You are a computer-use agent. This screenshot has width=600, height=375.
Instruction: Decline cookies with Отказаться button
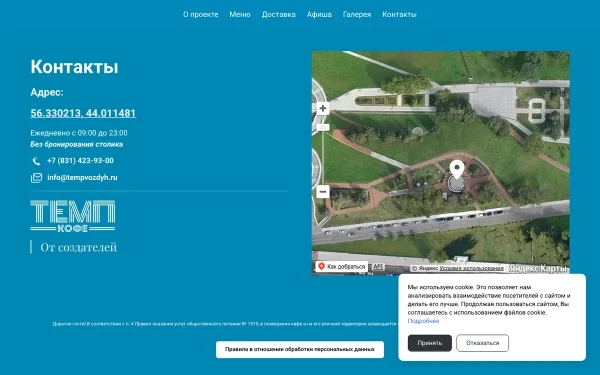(483, 343)
